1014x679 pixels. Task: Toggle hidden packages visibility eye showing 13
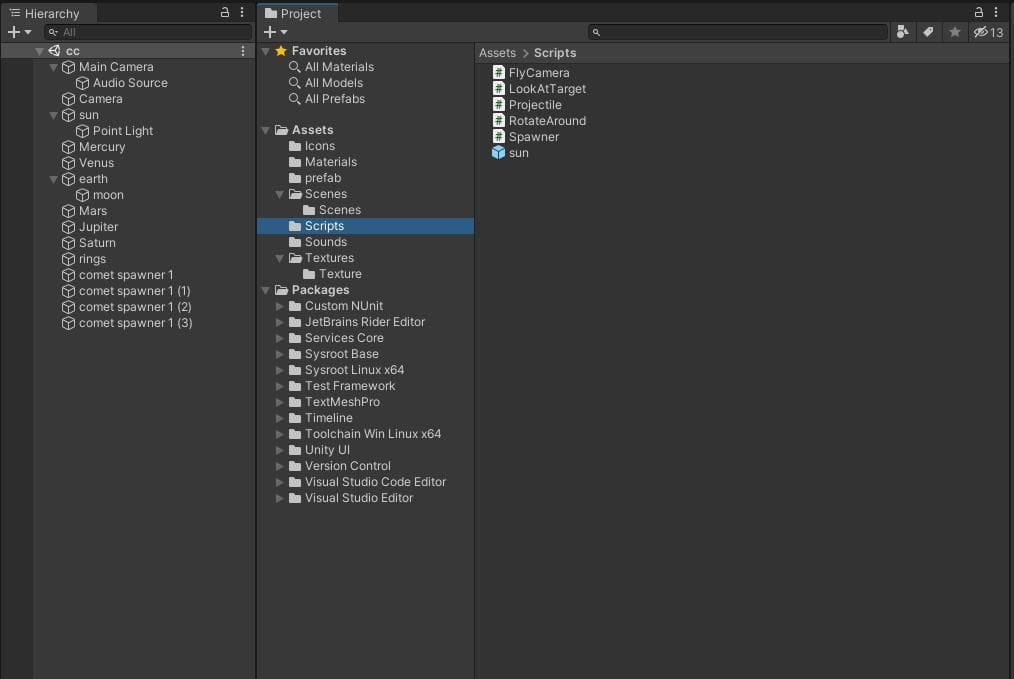[x=989, y=32]
